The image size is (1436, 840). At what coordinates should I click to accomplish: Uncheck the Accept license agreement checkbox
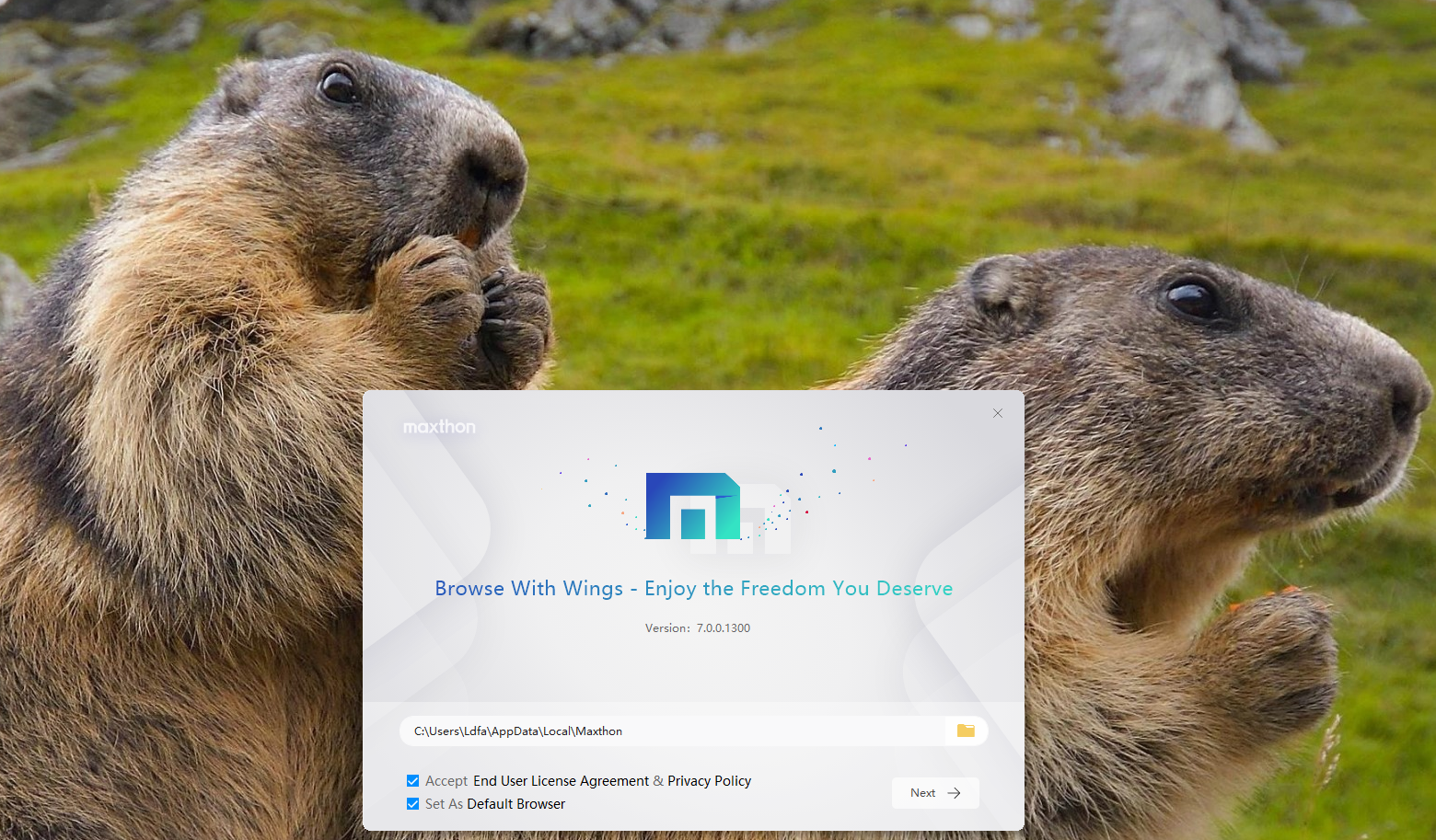[412, 781]
